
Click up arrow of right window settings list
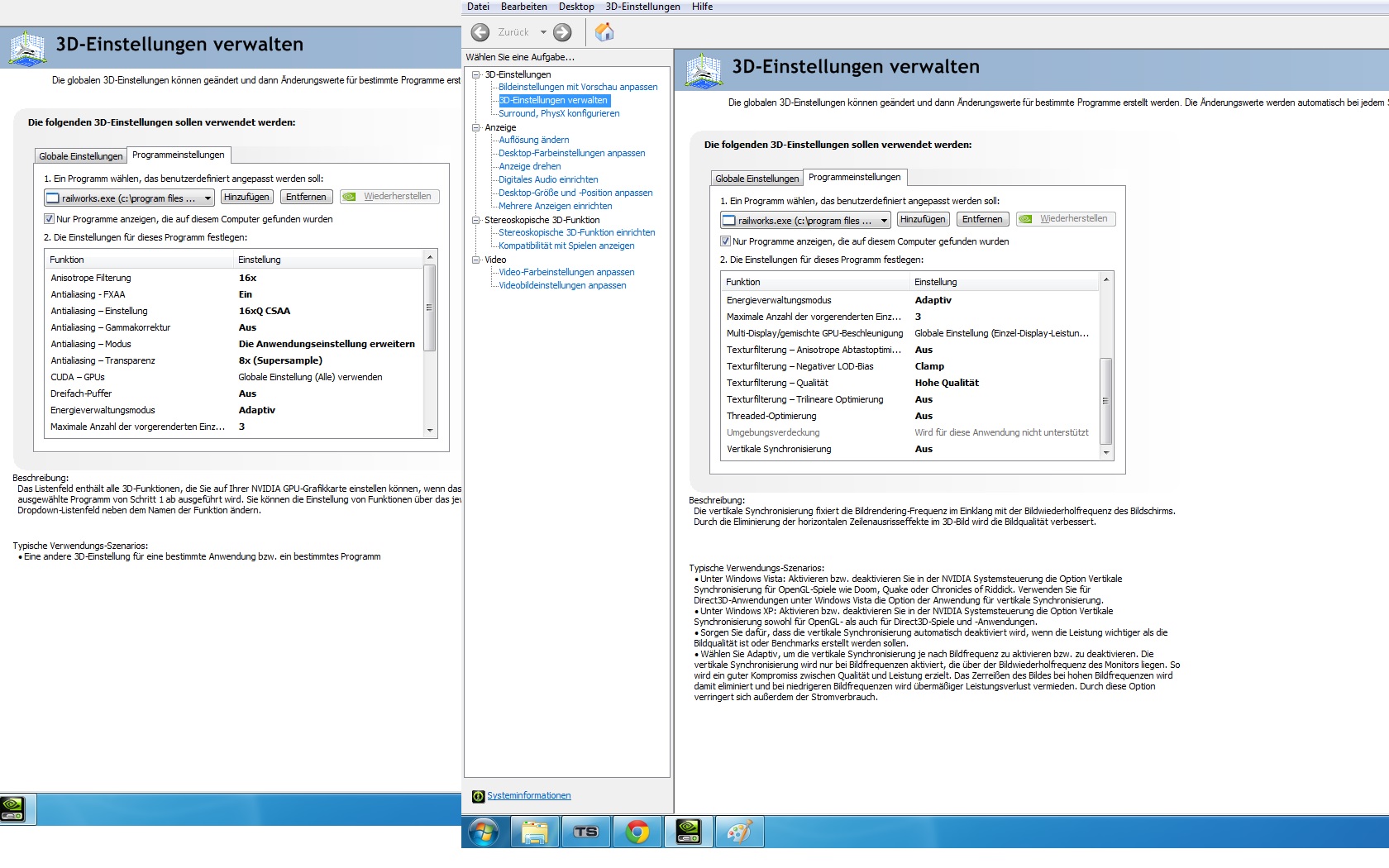click(1106, 279)
